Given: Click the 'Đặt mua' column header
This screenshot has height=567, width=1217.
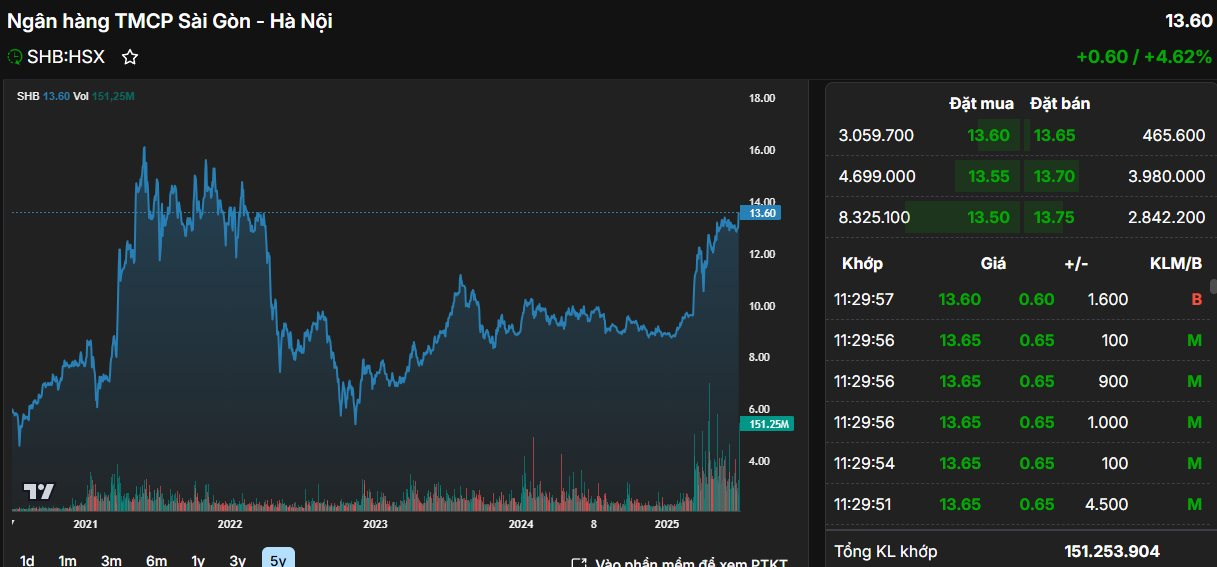Looking at the screenshot, I should 982,103.
